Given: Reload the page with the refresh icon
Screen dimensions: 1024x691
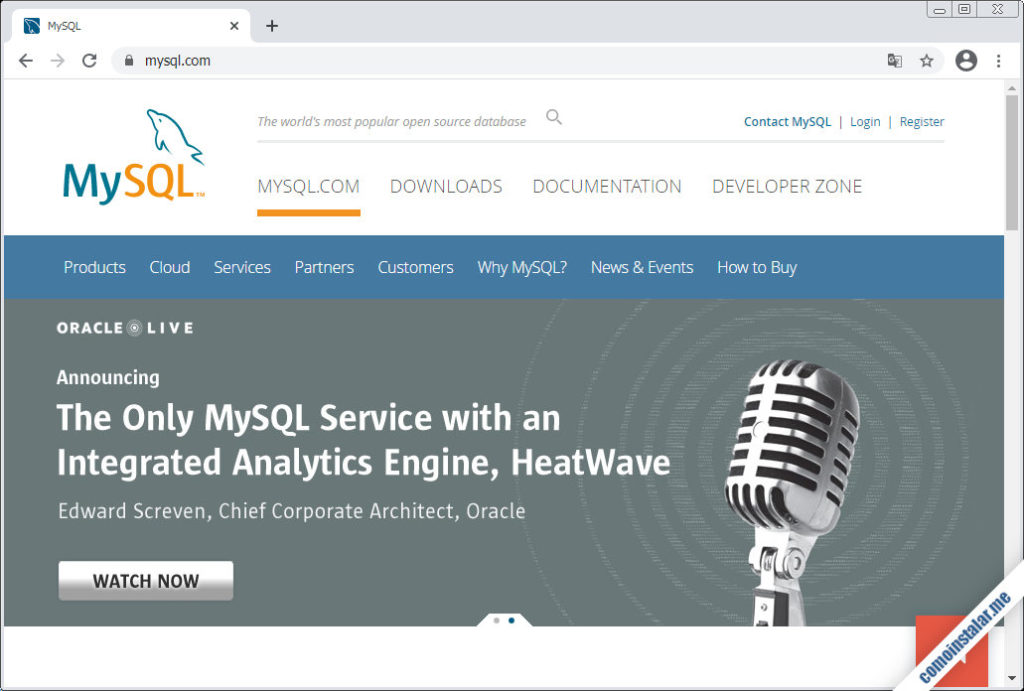Looking at the screenshot, I should coord(90,61).
